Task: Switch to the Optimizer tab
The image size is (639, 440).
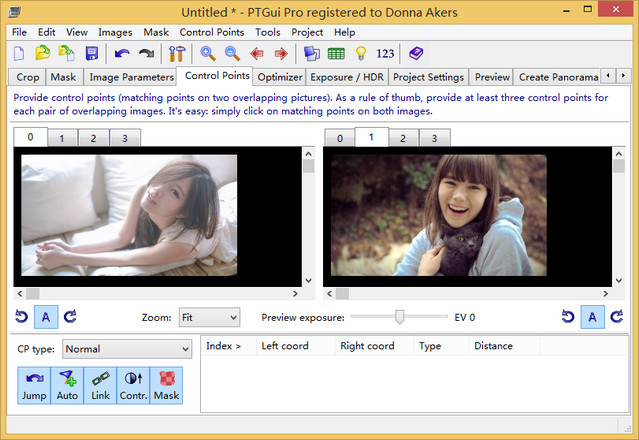Action: click(279, 77)
